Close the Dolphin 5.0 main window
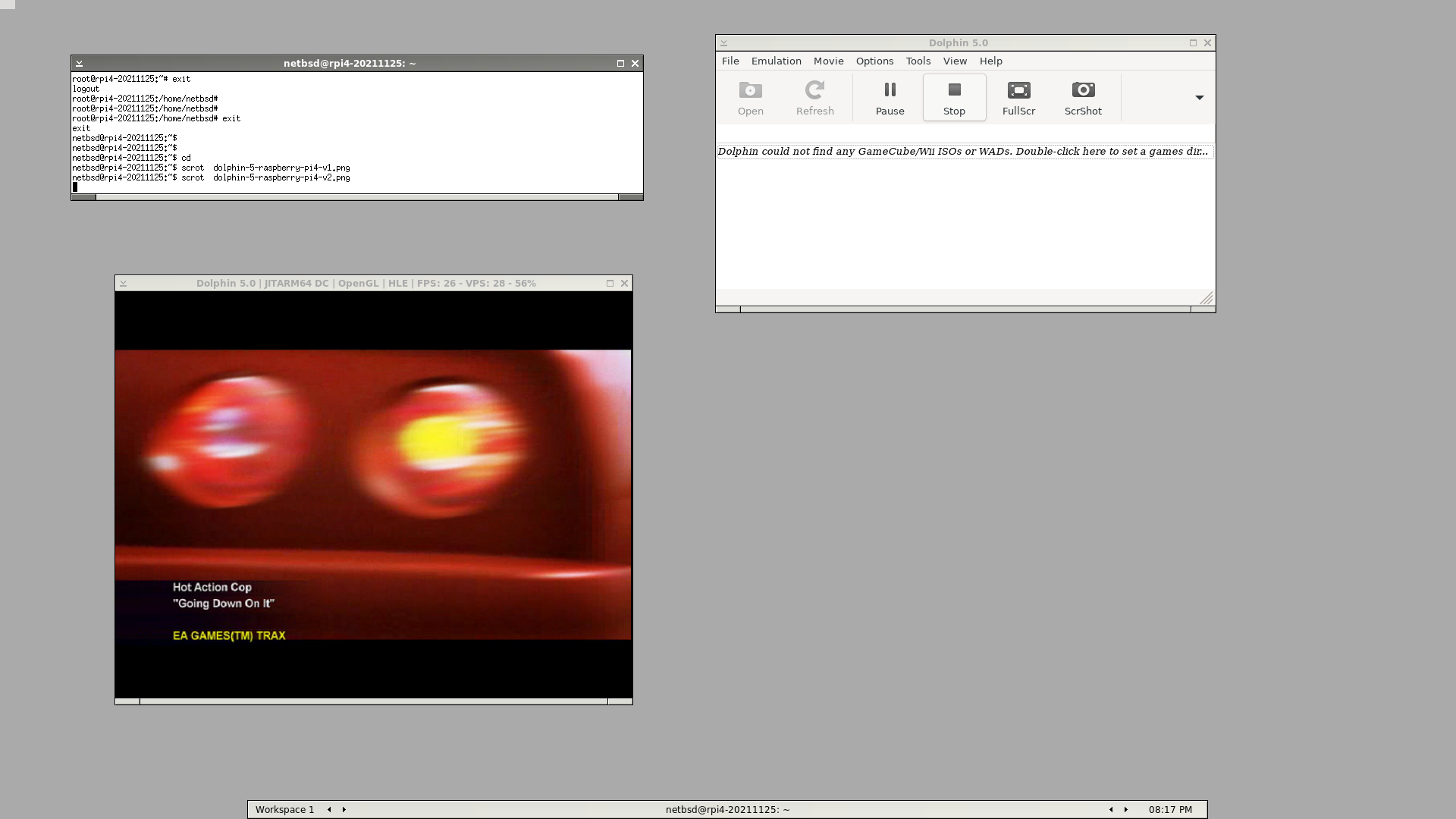This screenshot has height=819, width=1456. (x=1207, y=43)
